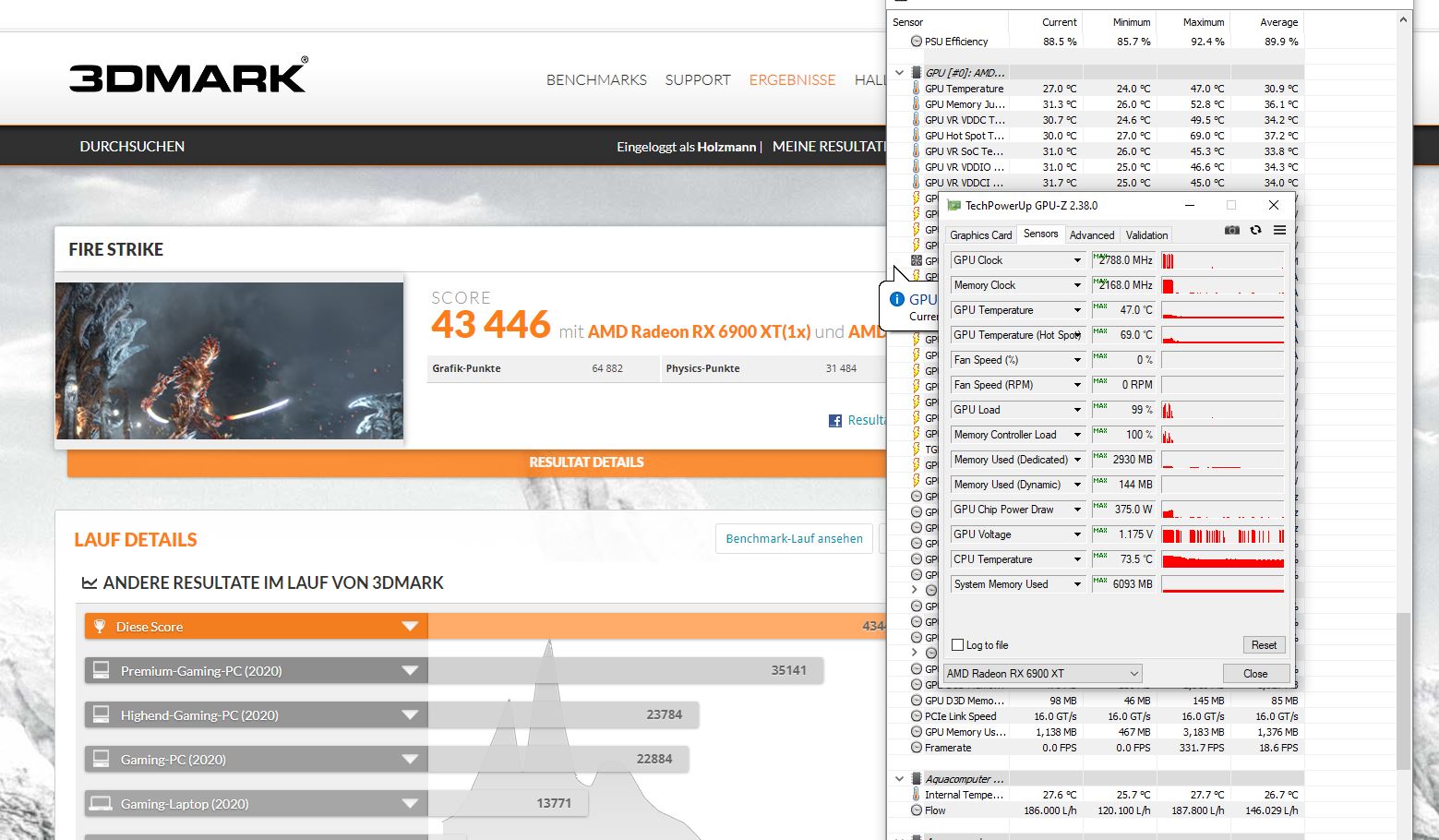Click the Maximum column header in HWiNFO
Image resolution: width=1439 pixels, height=840 pixels.
click(x=1204, y=22)
